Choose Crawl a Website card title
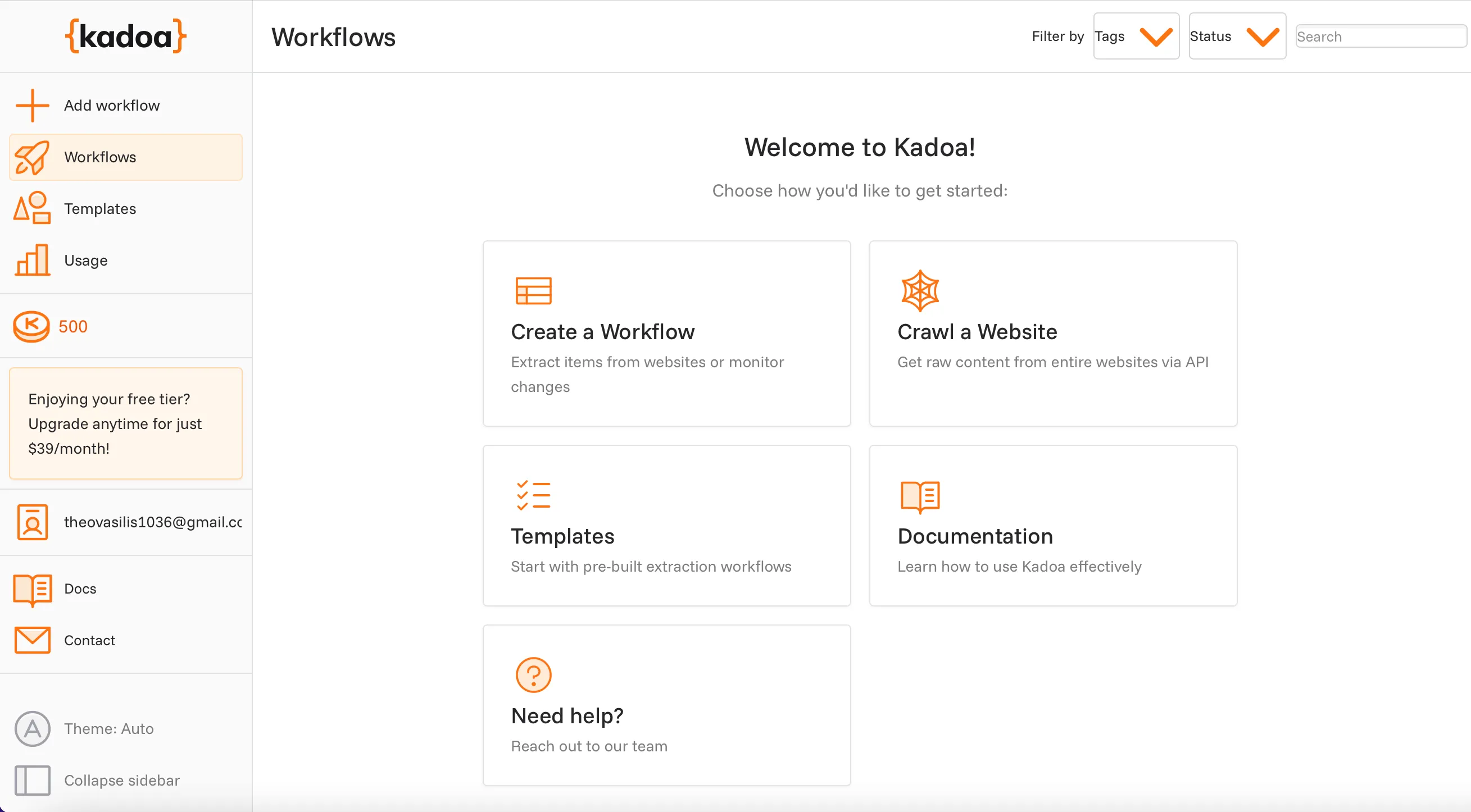Viewport: 1471px width, 812px height. click(977, 331)
